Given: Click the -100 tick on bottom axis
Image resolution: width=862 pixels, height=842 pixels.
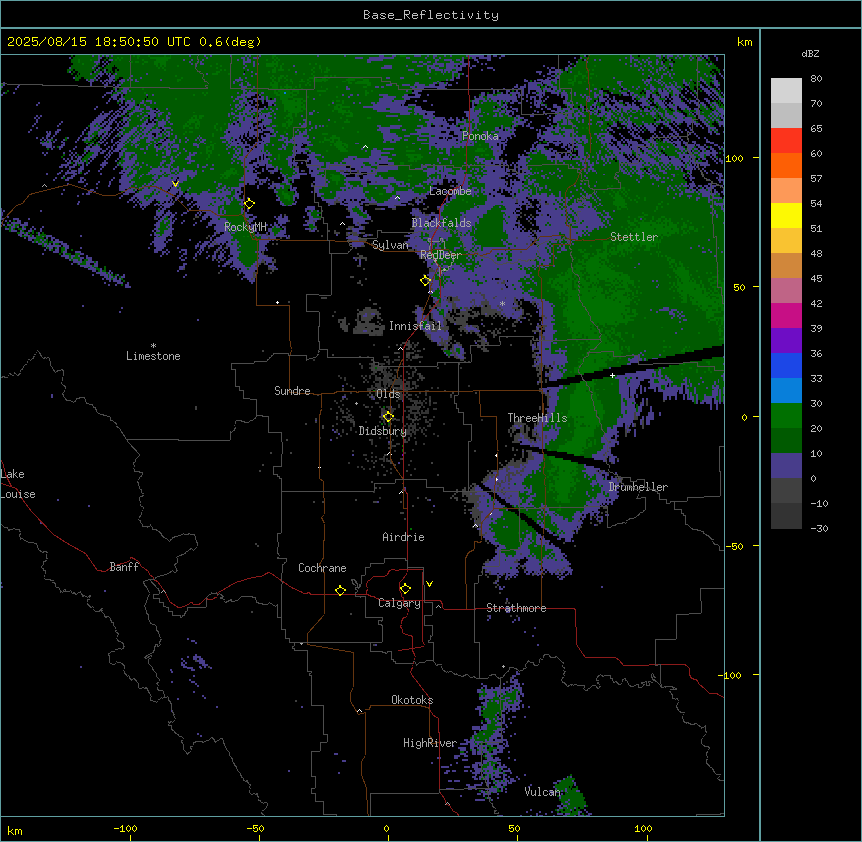Looking at the screenshot, I should tap(125, 828).
